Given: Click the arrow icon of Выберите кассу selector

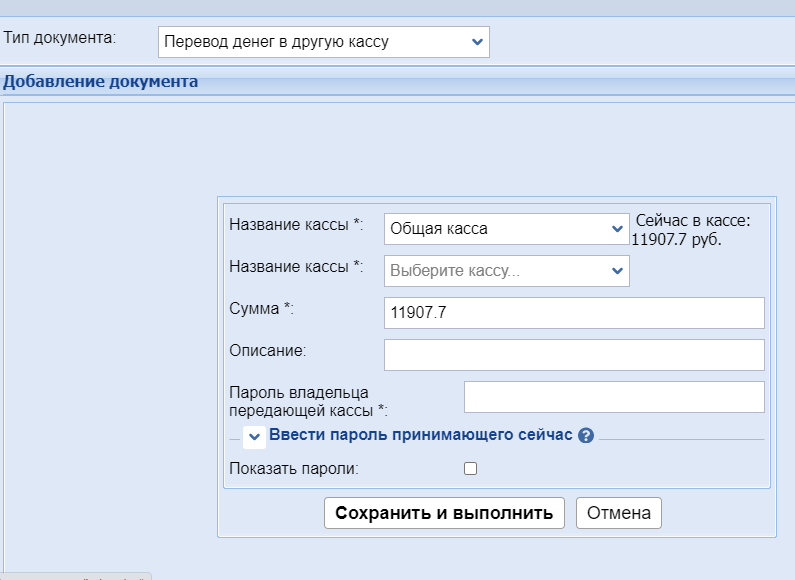Looking at the screenshot, I should [617, 271].
